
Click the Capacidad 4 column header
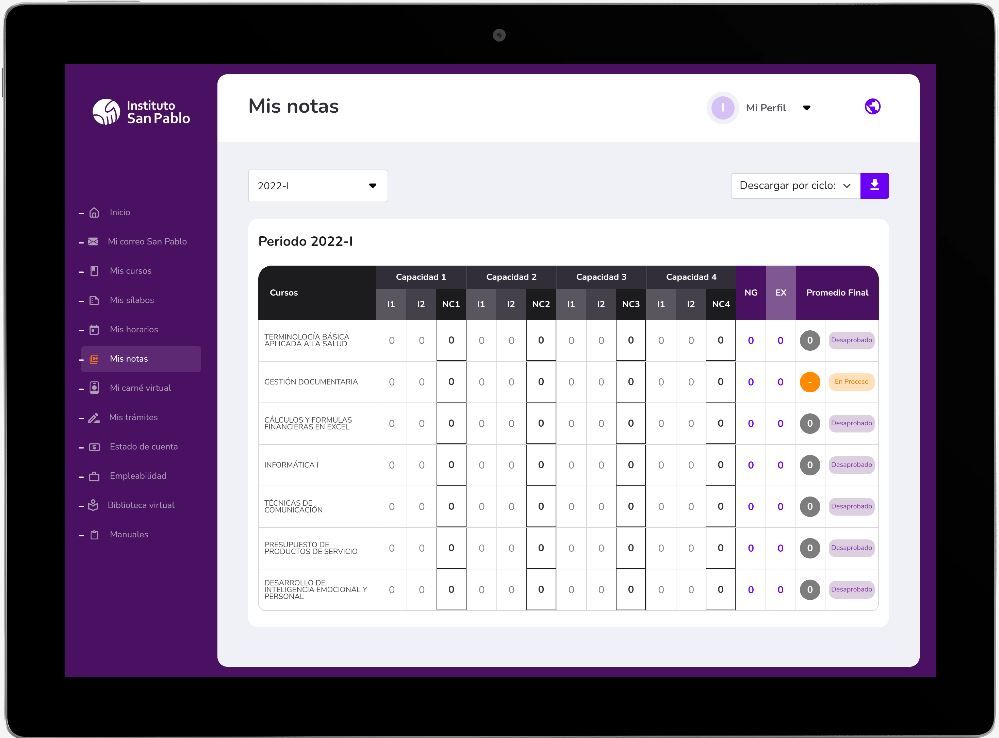(691, 277)
